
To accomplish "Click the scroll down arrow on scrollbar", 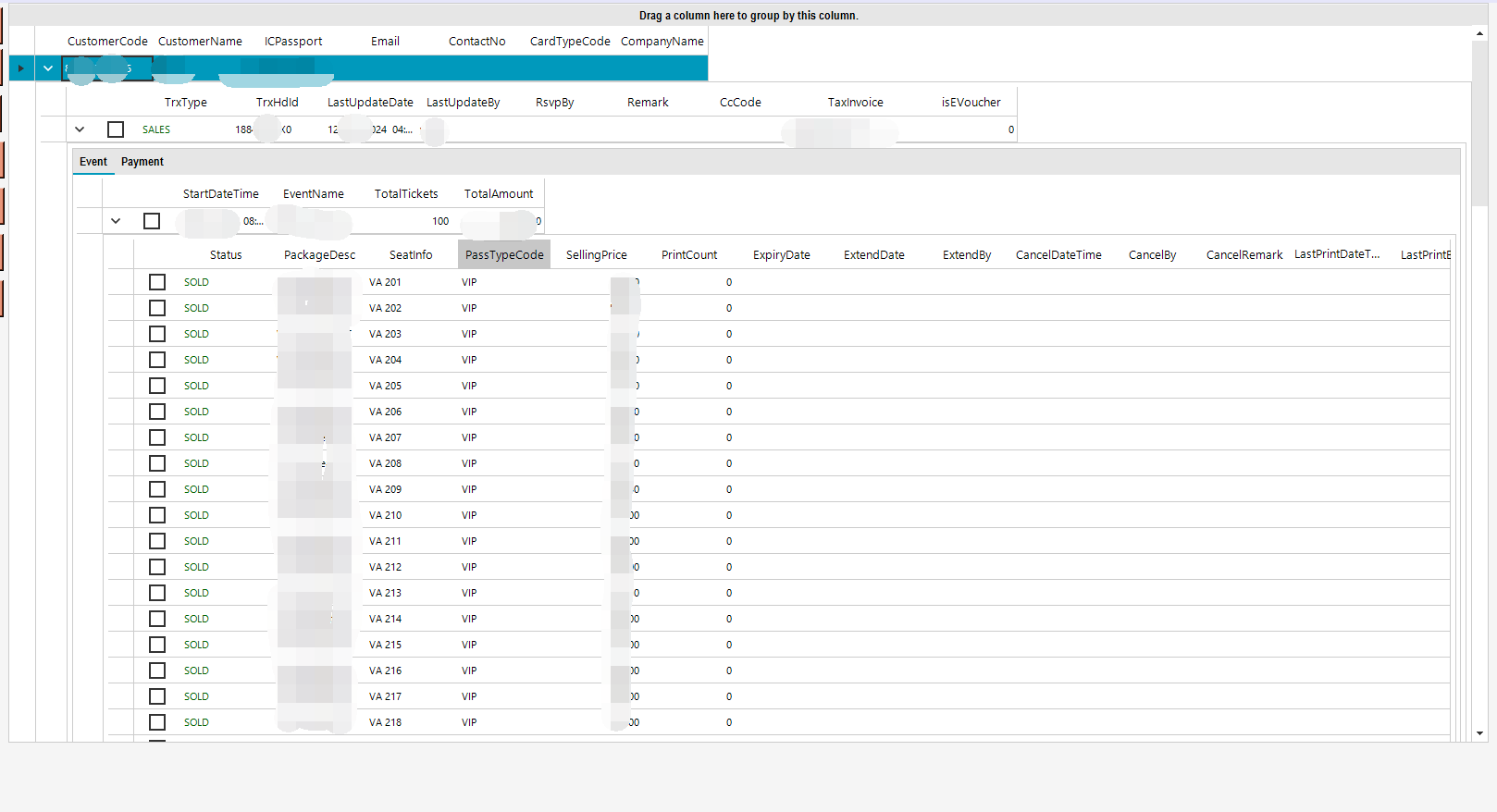I will [x=1479, y=733].
